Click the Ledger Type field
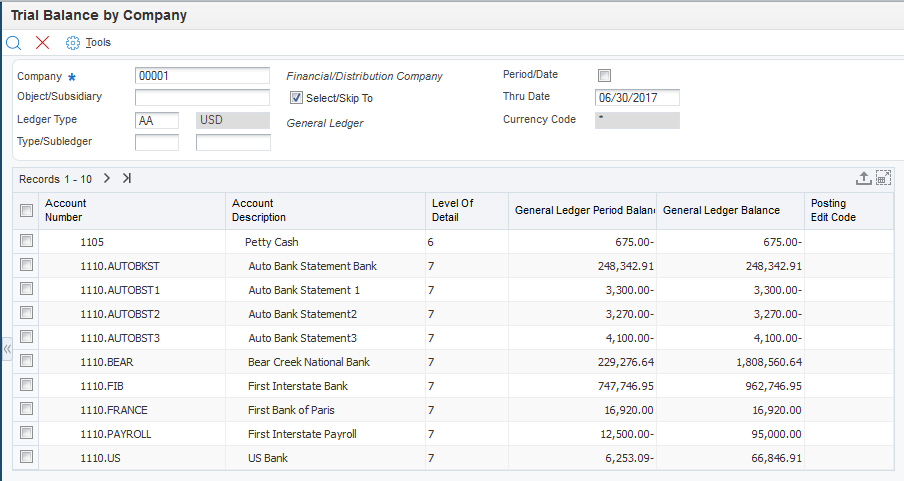This screenshot has height=481, width=904. [156, 120]
